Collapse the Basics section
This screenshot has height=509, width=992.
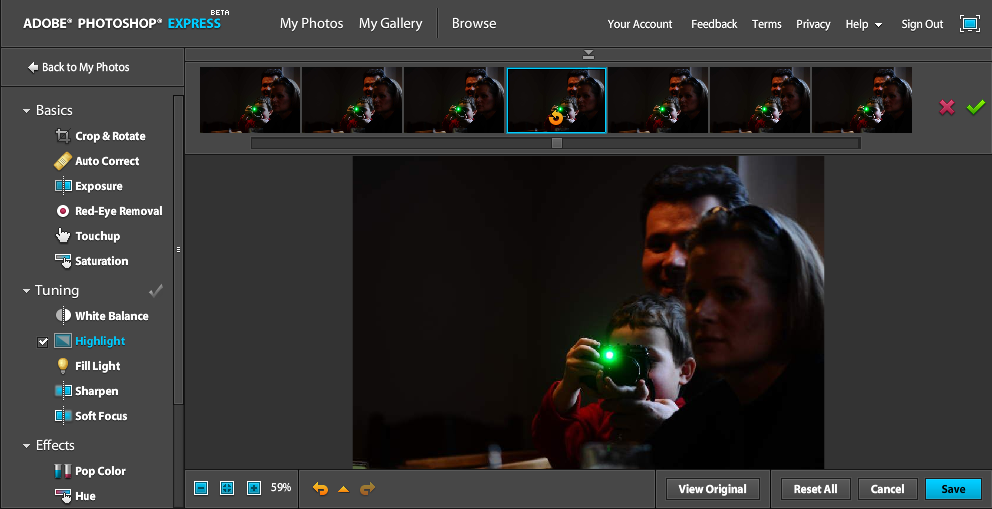(x=27, y=111)
